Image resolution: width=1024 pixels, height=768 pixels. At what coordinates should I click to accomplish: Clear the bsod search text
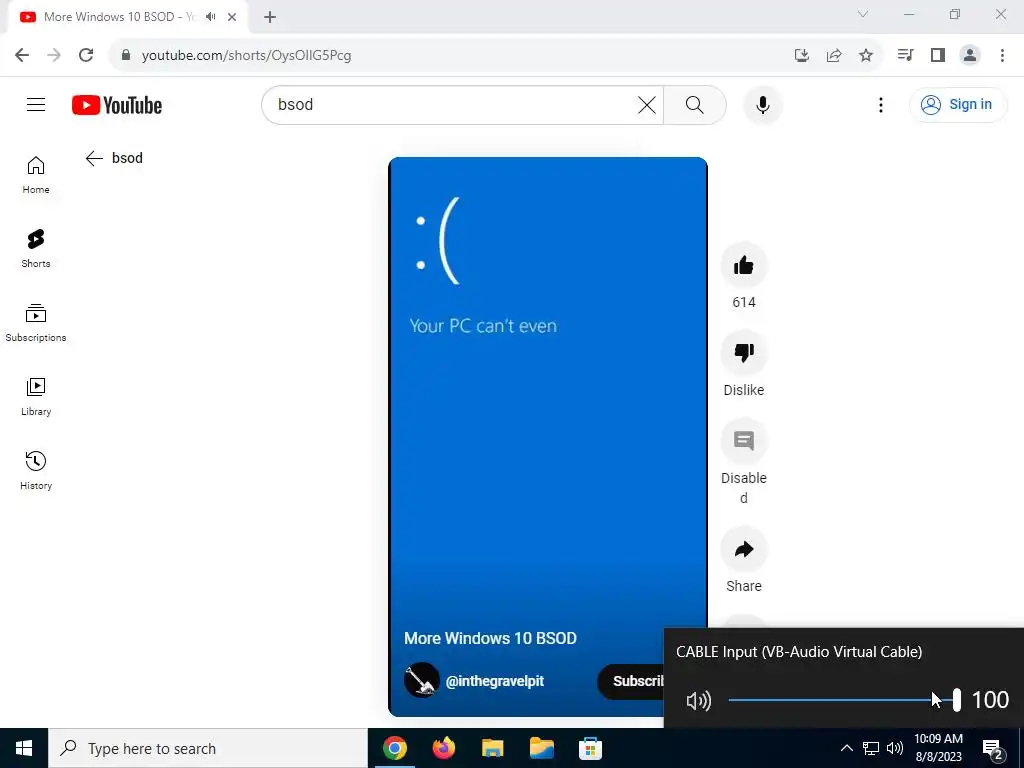tap(647, 104)
